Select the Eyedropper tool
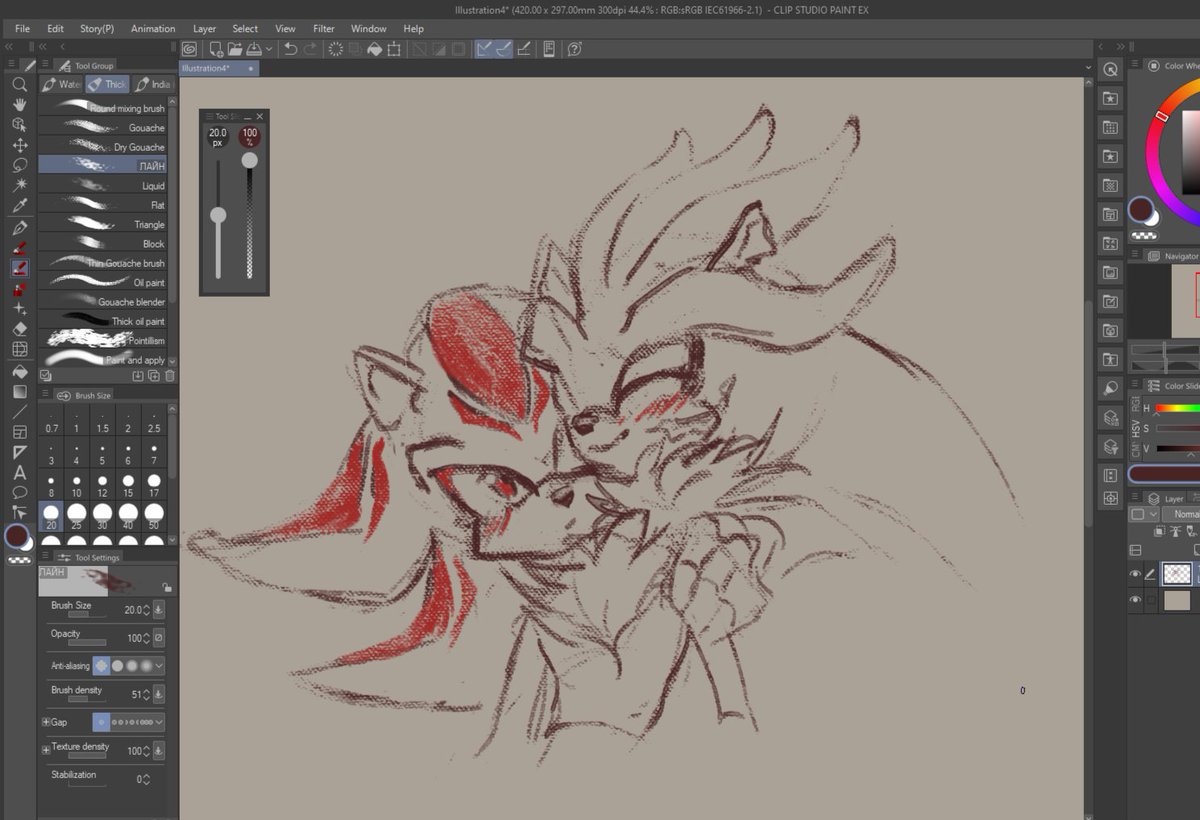This screenshot has height=820, width=1200. click(x=19, y=206)
